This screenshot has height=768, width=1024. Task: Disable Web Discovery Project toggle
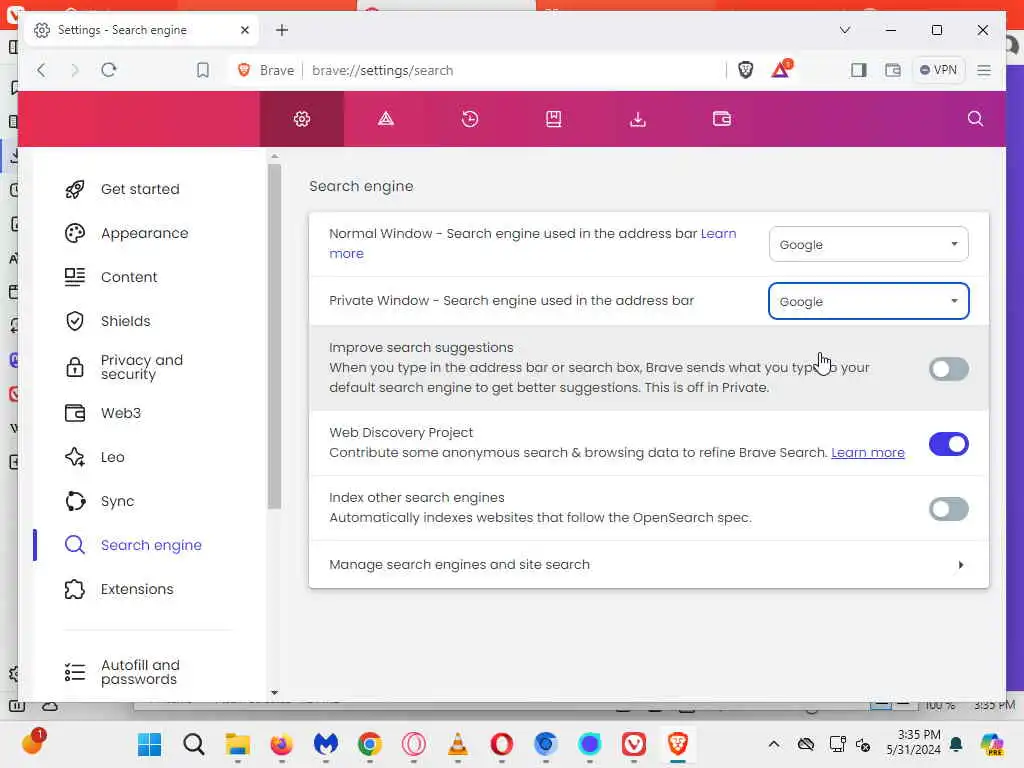(x=948, y=444)
